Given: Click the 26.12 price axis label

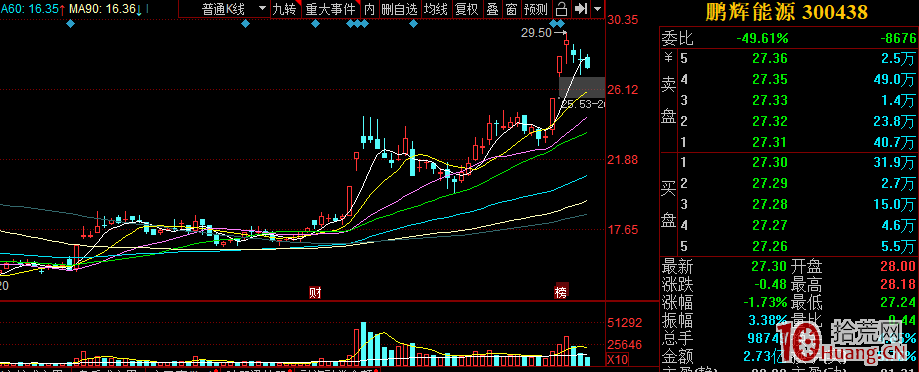Looking at the screenshot, I should click(623, 90).
